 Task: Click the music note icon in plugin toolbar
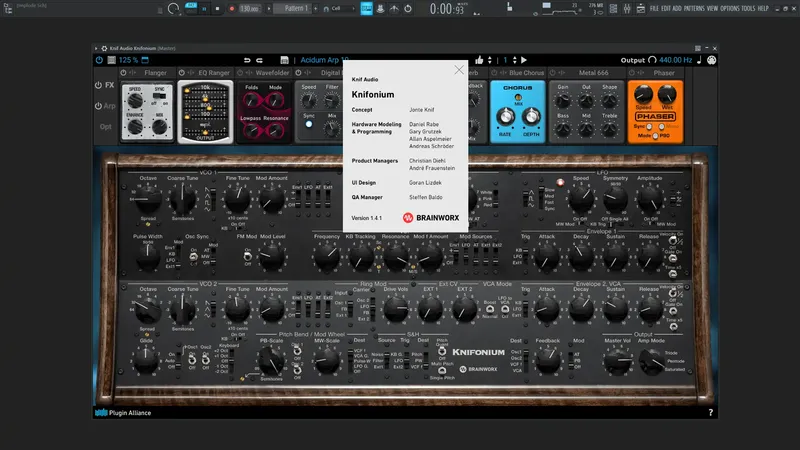pos(699,60)
